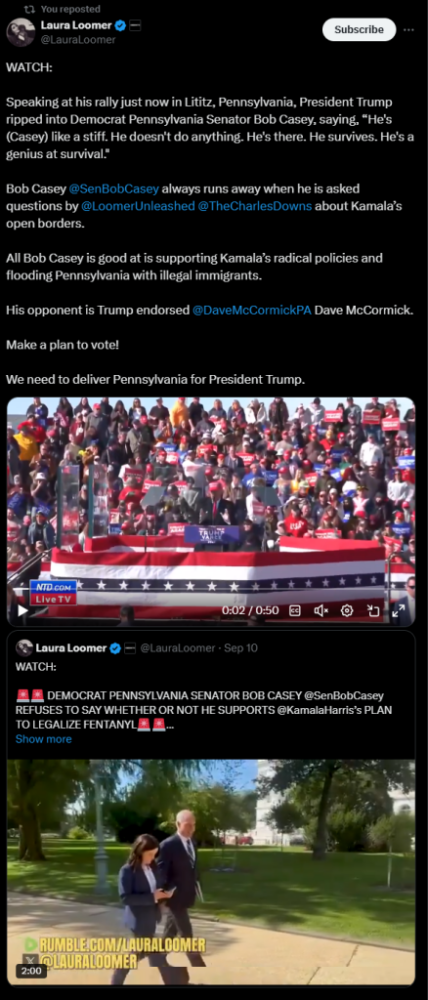Click the Subscribe button
The width and height of the screenshot is (428, 1000).
click(x=359, y=29)
